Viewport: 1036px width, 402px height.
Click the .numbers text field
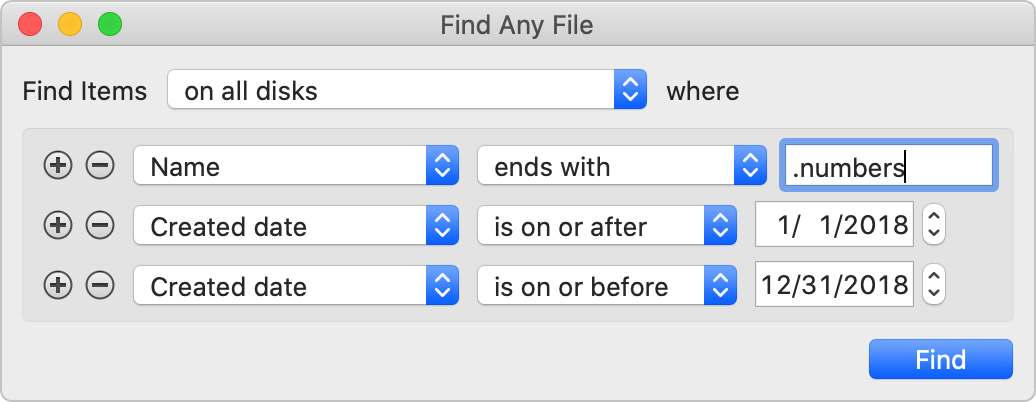click(887, 166)
